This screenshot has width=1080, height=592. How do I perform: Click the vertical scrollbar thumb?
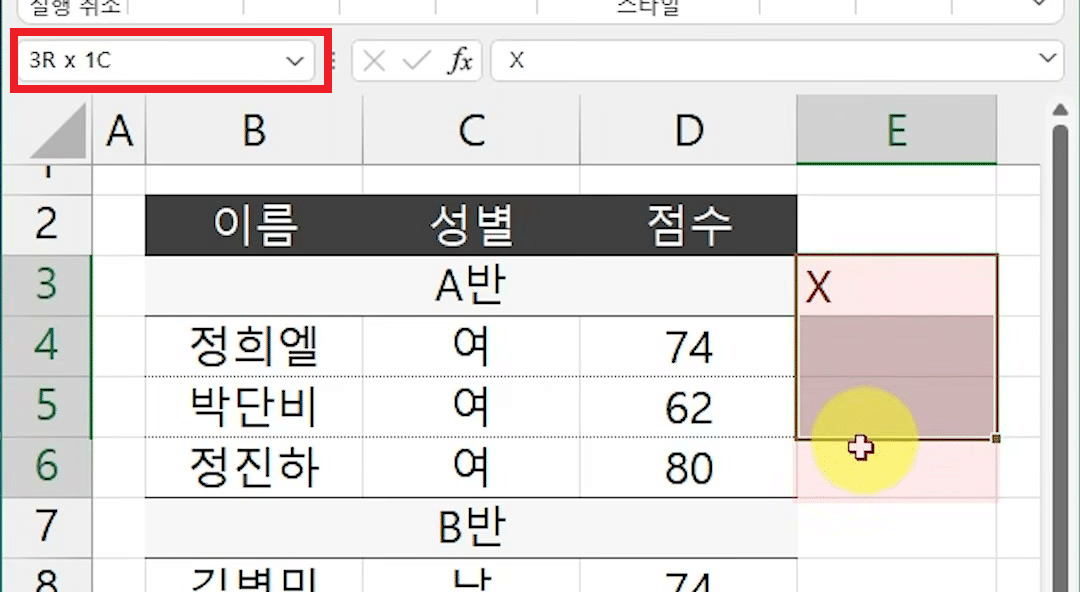[x=1061, y=358]
